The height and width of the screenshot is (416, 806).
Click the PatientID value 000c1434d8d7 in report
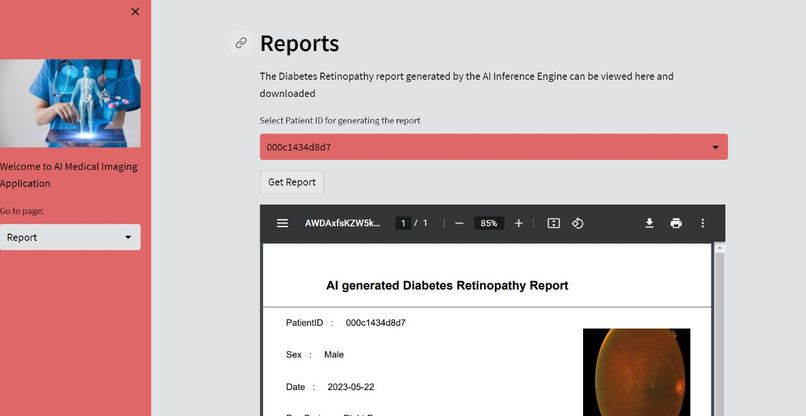click(x=375, y=323)
